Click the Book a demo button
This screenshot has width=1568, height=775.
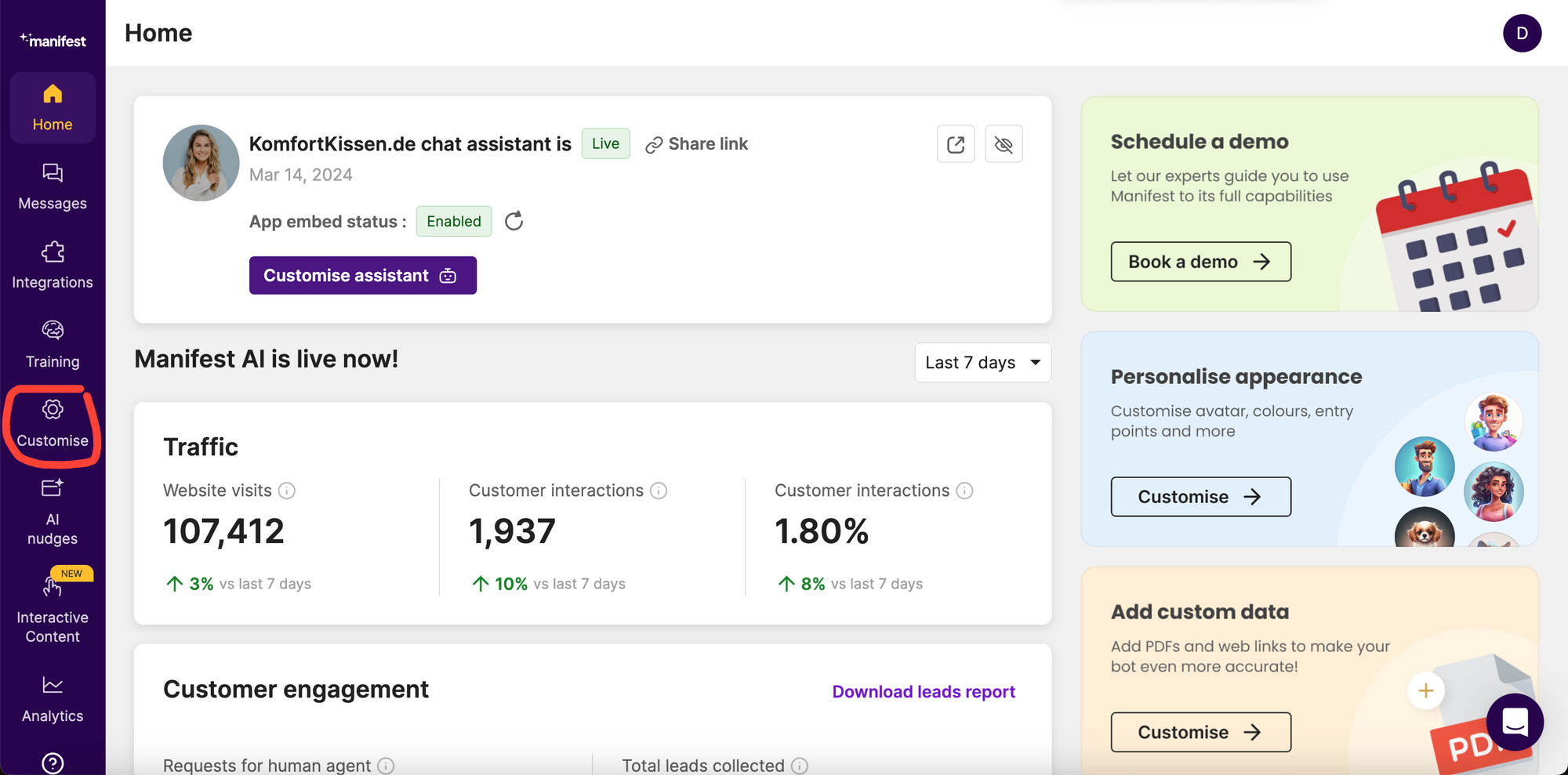(1200, 261)
